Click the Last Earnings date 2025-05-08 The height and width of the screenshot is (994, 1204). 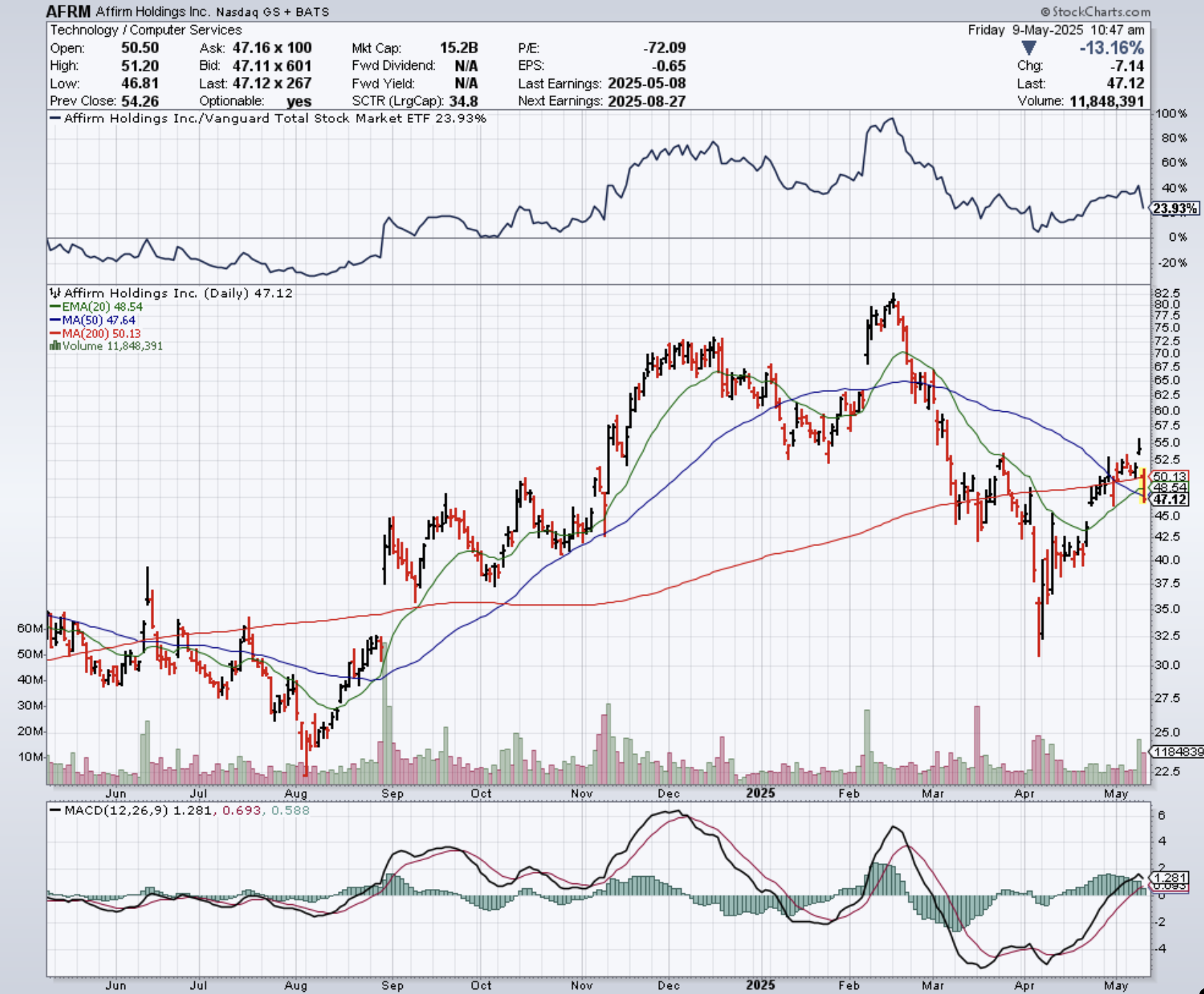pyautogui.click(x=647, y=83)
